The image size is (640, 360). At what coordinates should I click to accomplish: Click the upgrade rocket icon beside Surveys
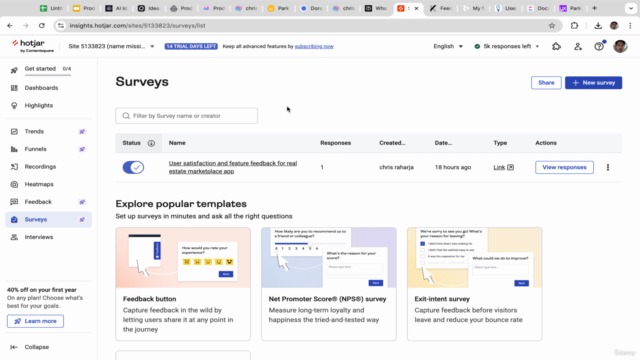(x=82, y=219)
